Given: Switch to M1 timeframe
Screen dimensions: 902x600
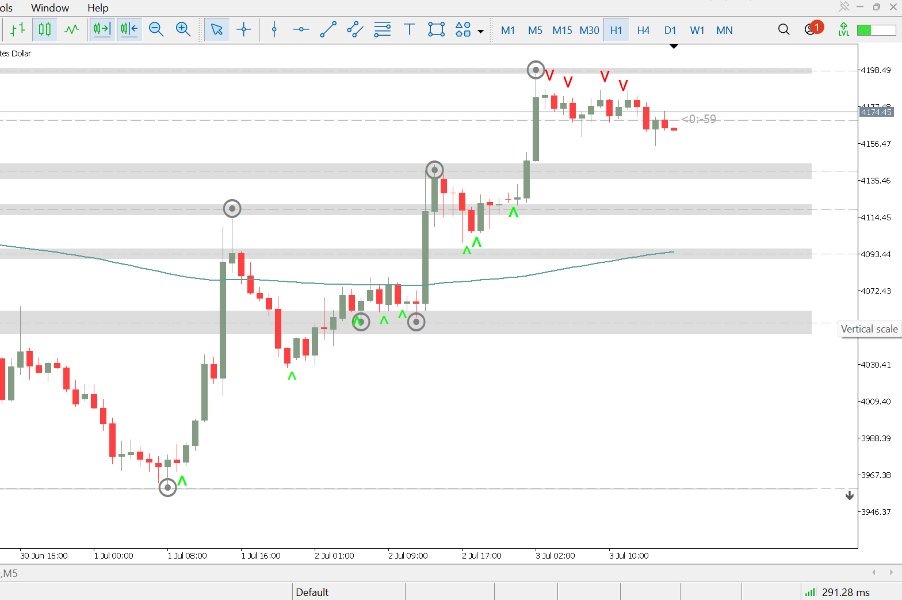Looking at the screenshot, I should pyautogui.click(x=508, y=30).
